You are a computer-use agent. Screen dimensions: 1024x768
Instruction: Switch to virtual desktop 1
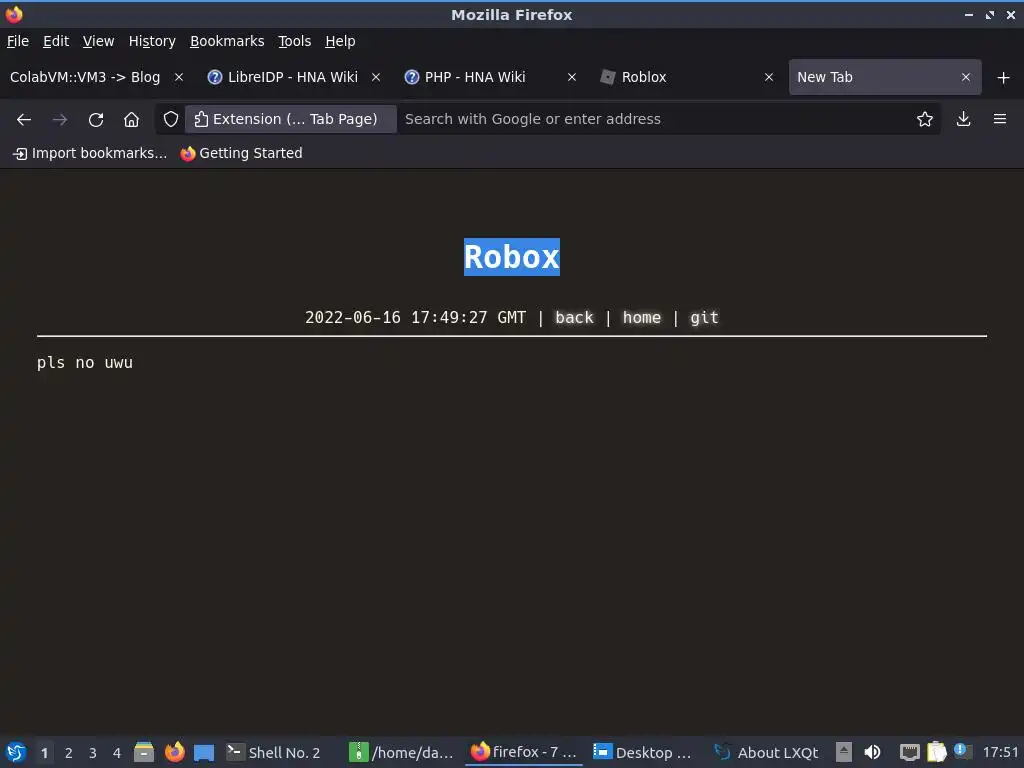tap(44, 753)
